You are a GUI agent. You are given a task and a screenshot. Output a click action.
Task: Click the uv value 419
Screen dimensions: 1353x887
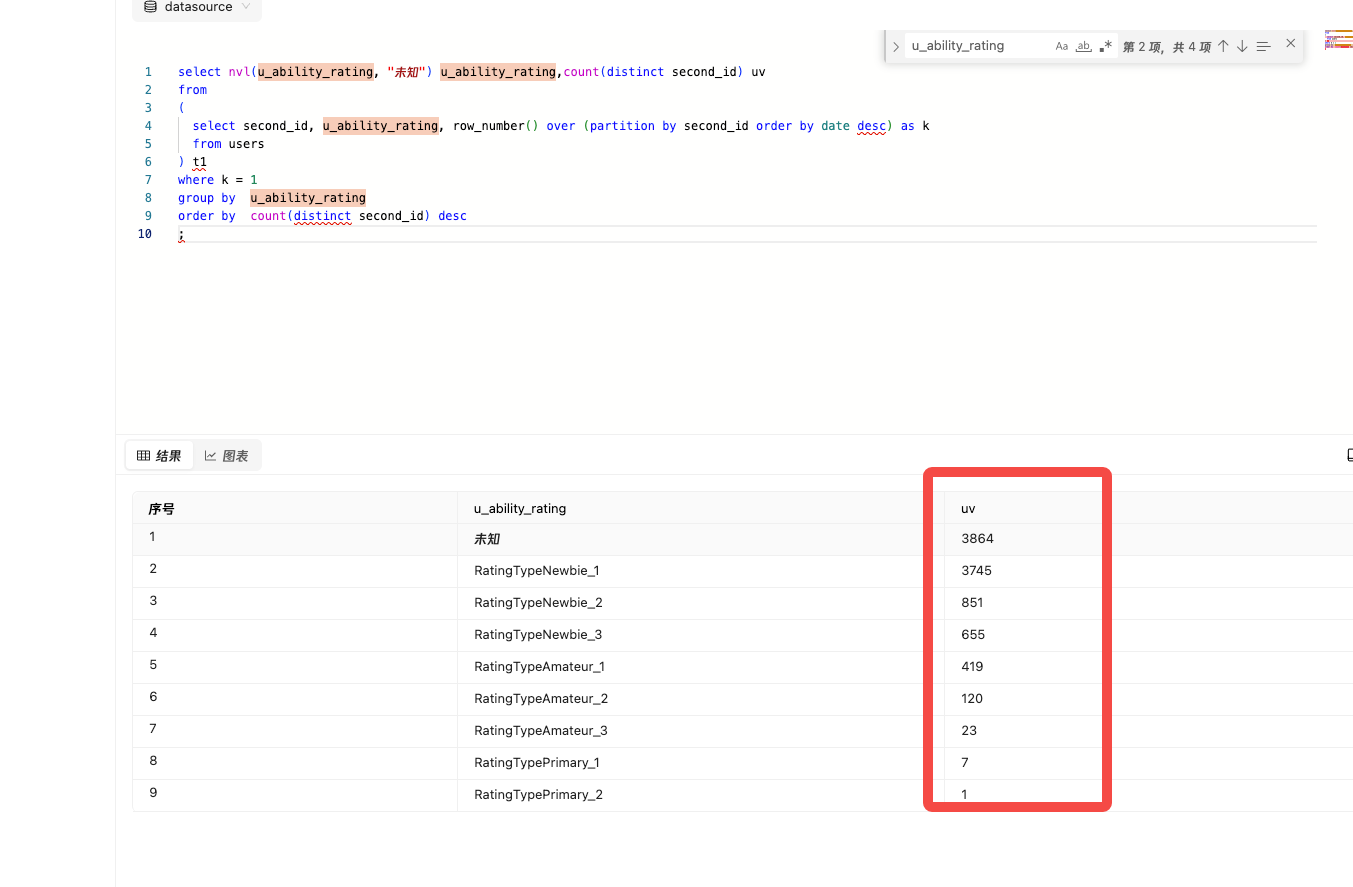click(x=972, y=667)
